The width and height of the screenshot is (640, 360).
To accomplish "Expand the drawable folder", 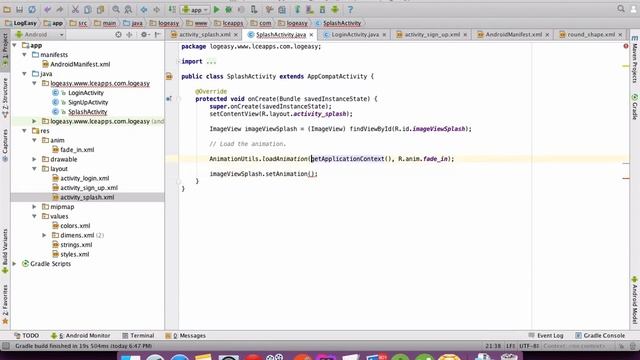I will tap(34, 159).
